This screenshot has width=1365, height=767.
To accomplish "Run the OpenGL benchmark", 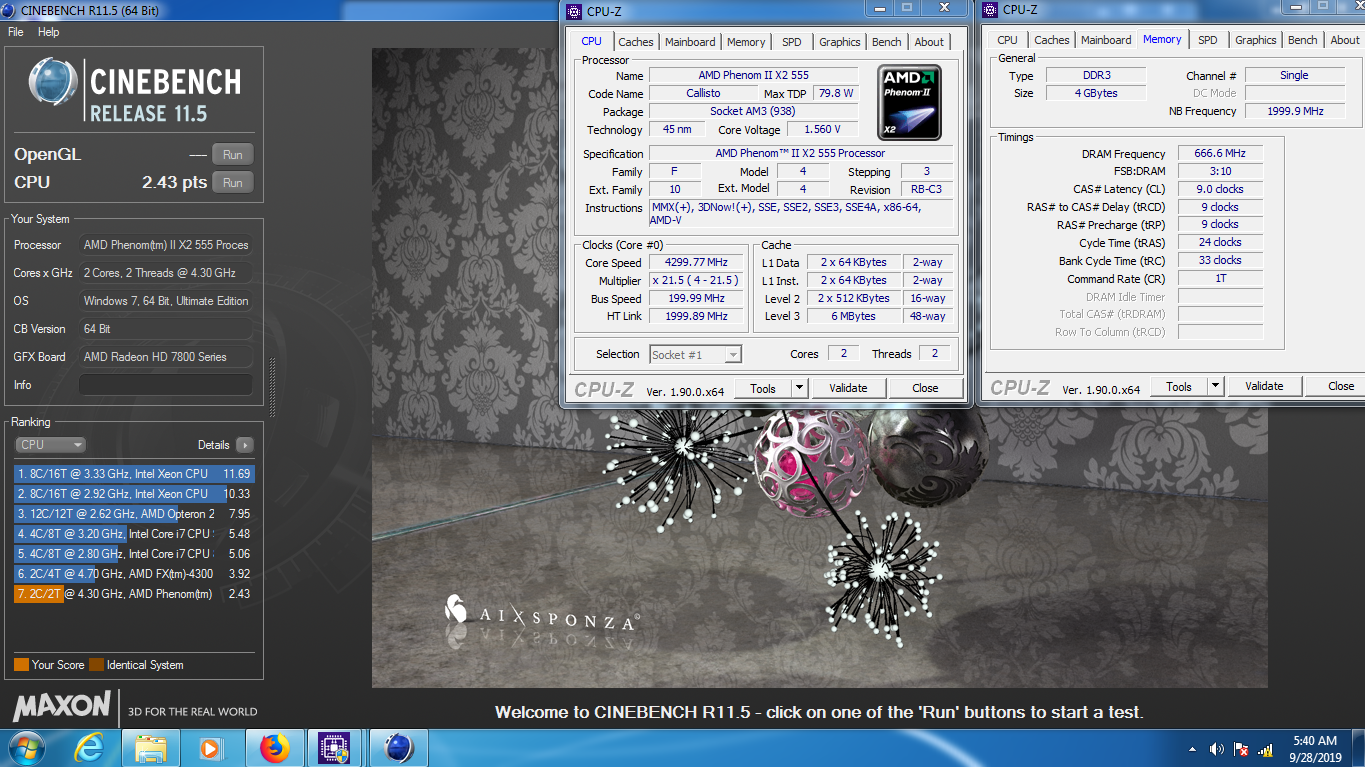I will tap(233, 155).
